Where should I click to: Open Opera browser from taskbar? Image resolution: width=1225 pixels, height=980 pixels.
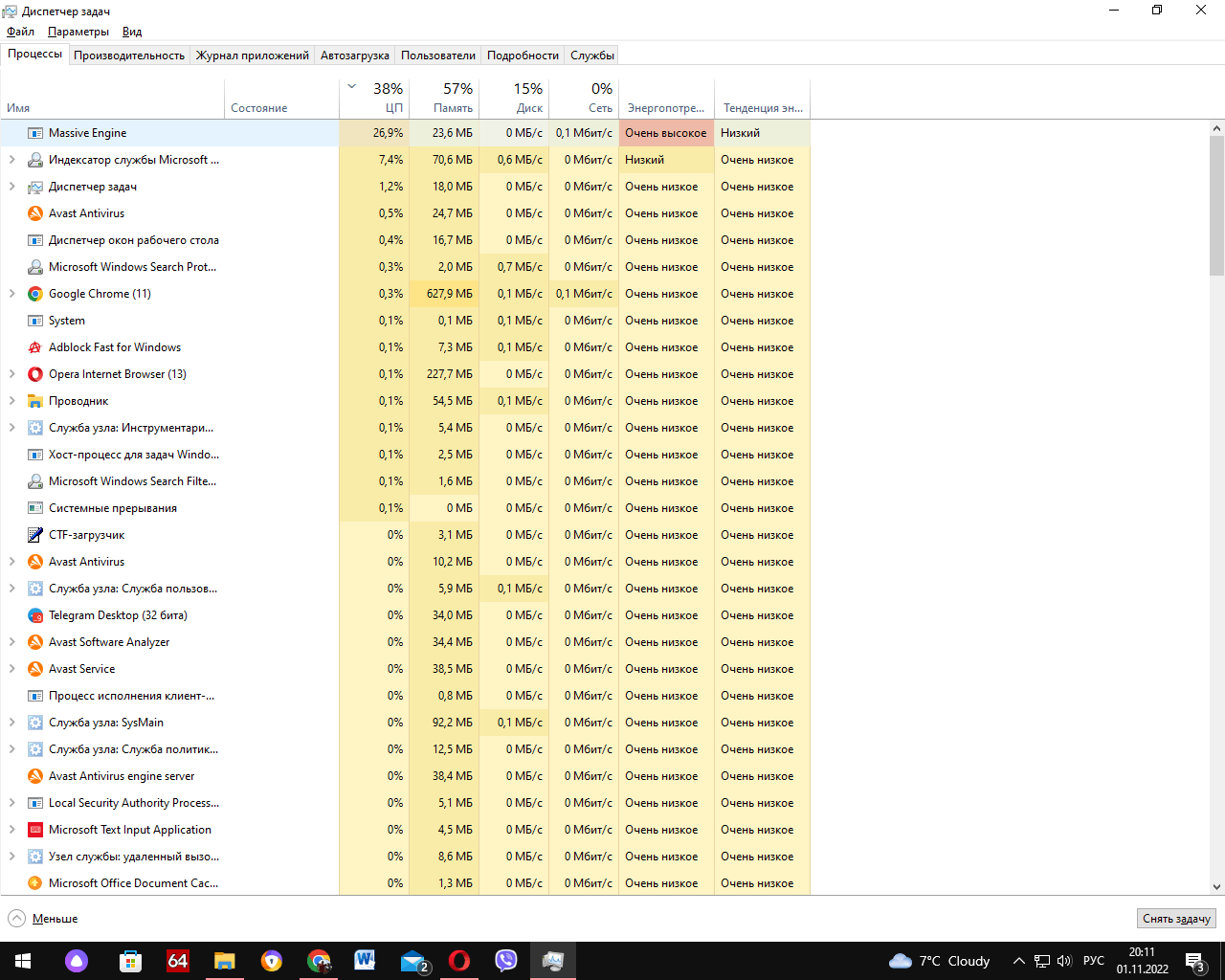point(459,961)
